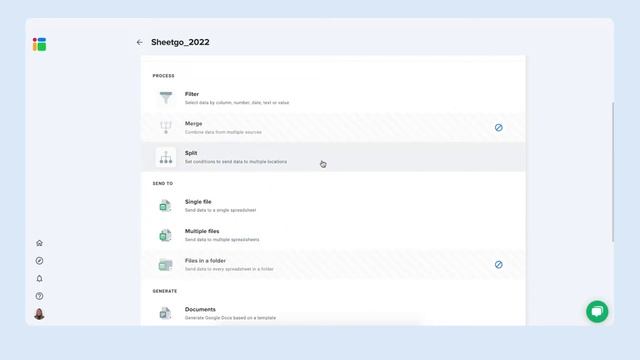
Task: Click the PROCESS section heading
Action: click(x=163, y=76)
